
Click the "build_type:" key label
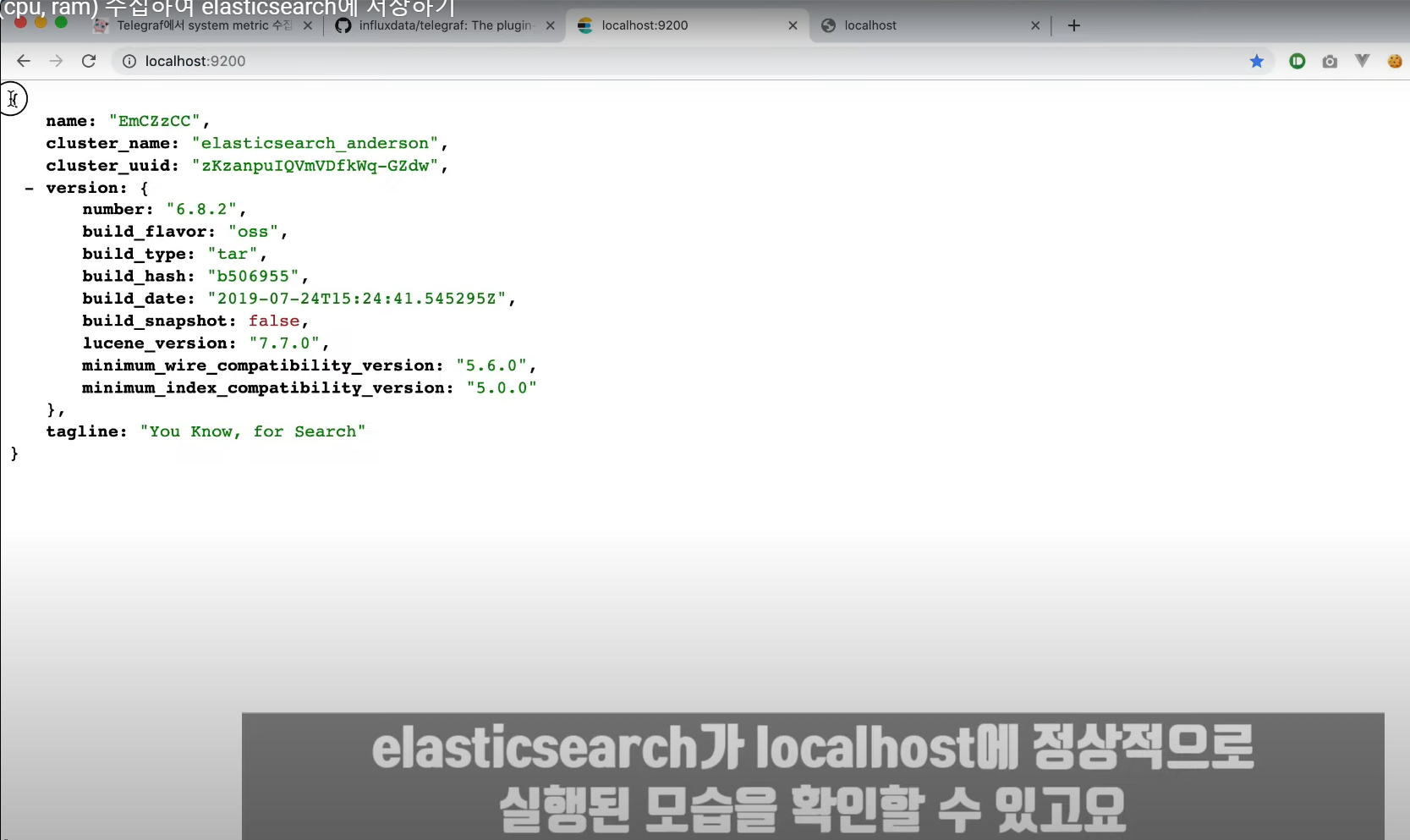click(139, 254)
